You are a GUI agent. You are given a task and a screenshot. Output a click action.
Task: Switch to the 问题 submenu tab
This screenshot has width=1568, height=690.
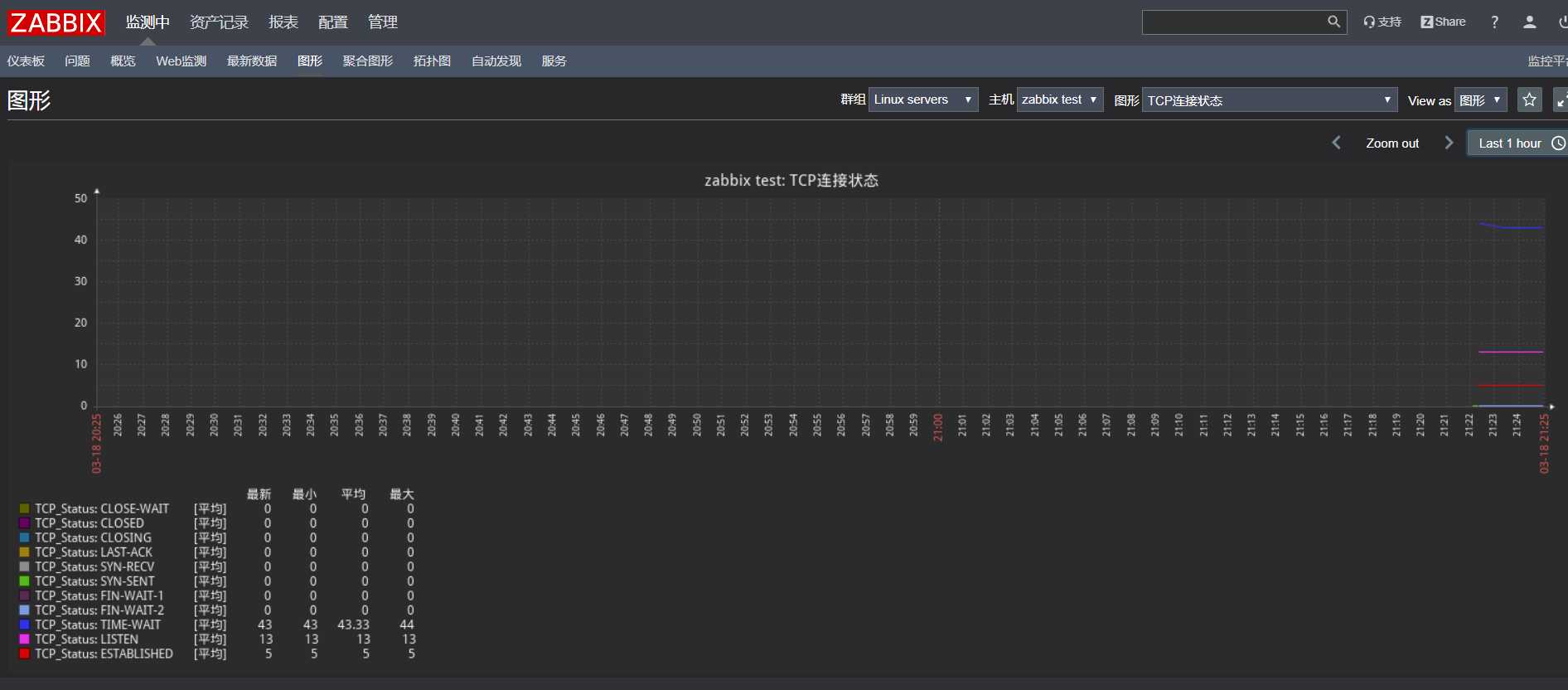coord(77,61)
